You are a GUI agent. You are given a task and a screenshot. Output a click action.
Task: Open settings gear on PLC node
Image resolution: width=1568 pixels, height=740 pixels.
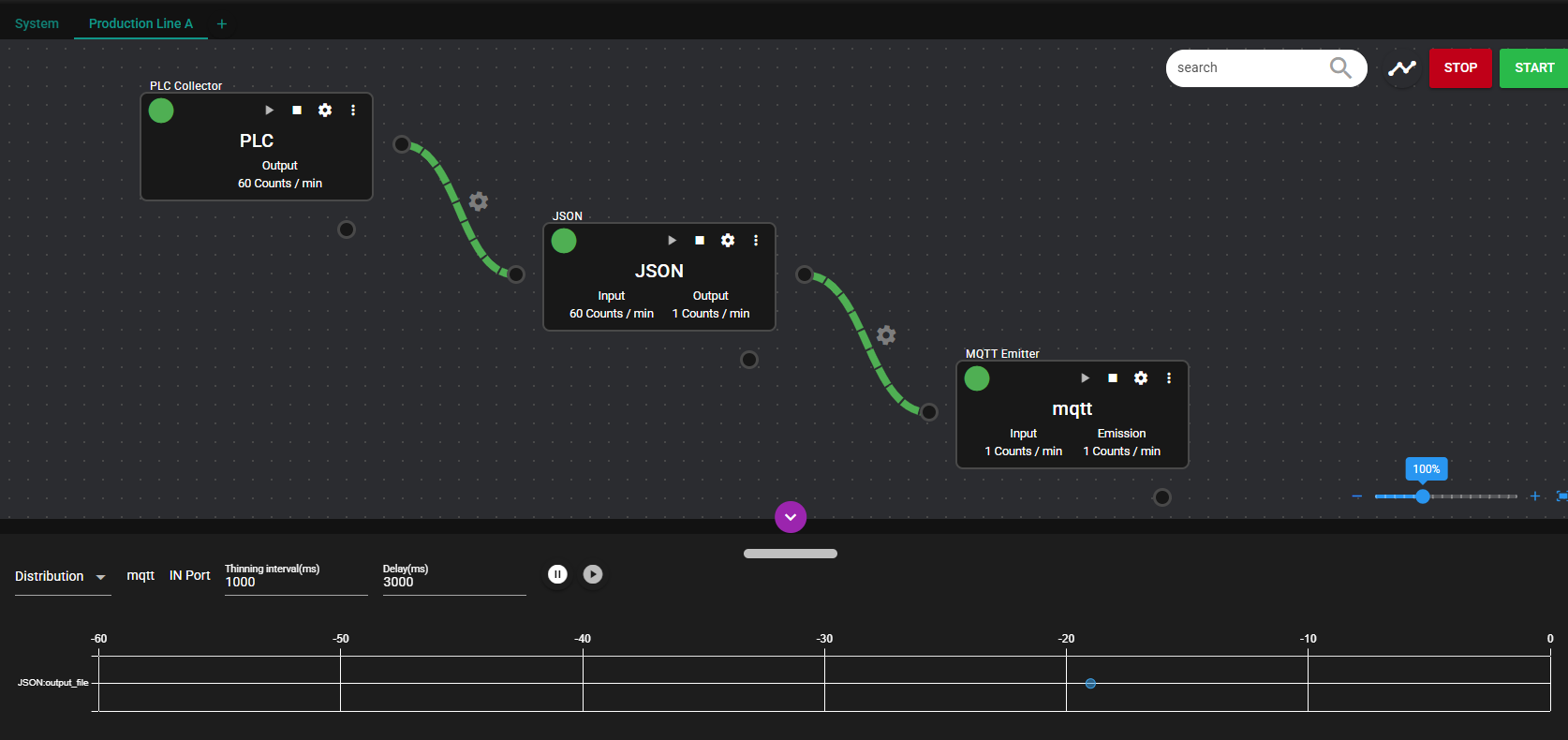325,111
